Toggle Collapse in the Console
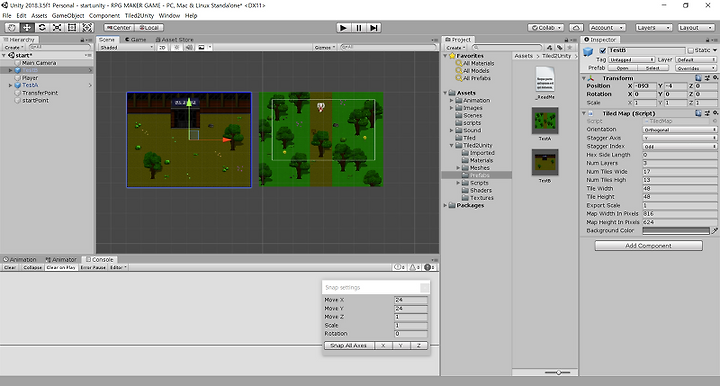 32,267
